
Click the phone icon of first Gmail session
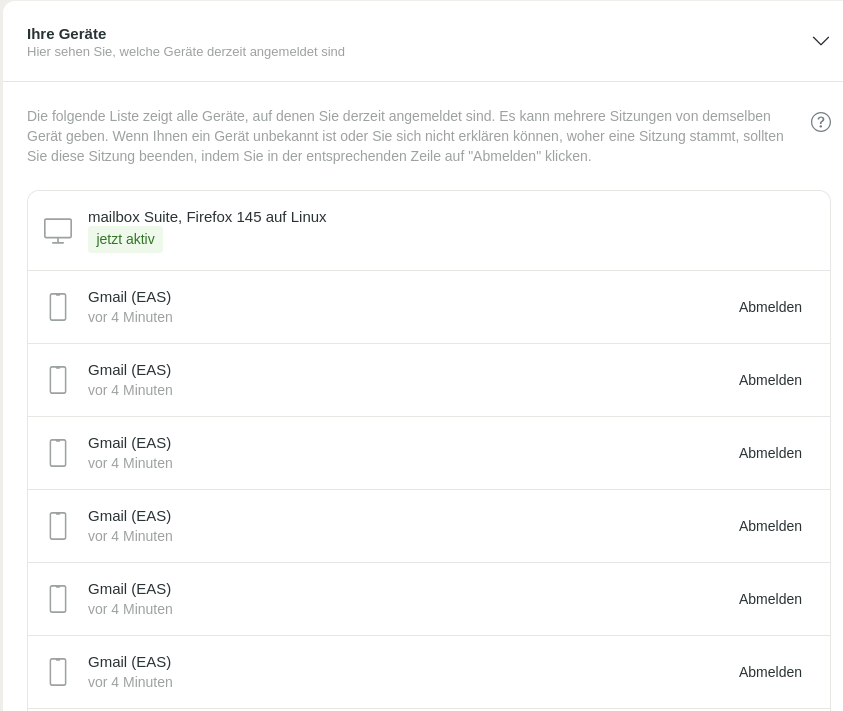tap(58, 307)
